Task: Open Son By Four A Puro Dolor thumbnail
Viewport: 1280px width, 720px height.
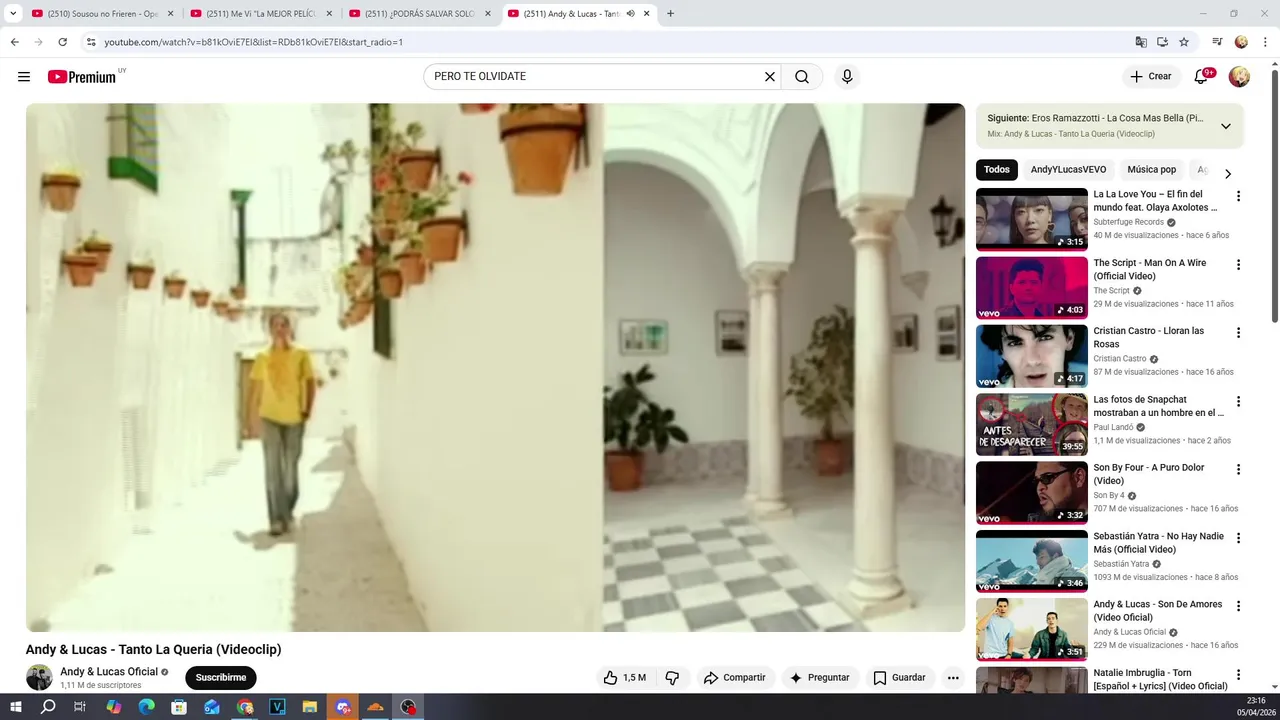Action: tap(1032, 493)
